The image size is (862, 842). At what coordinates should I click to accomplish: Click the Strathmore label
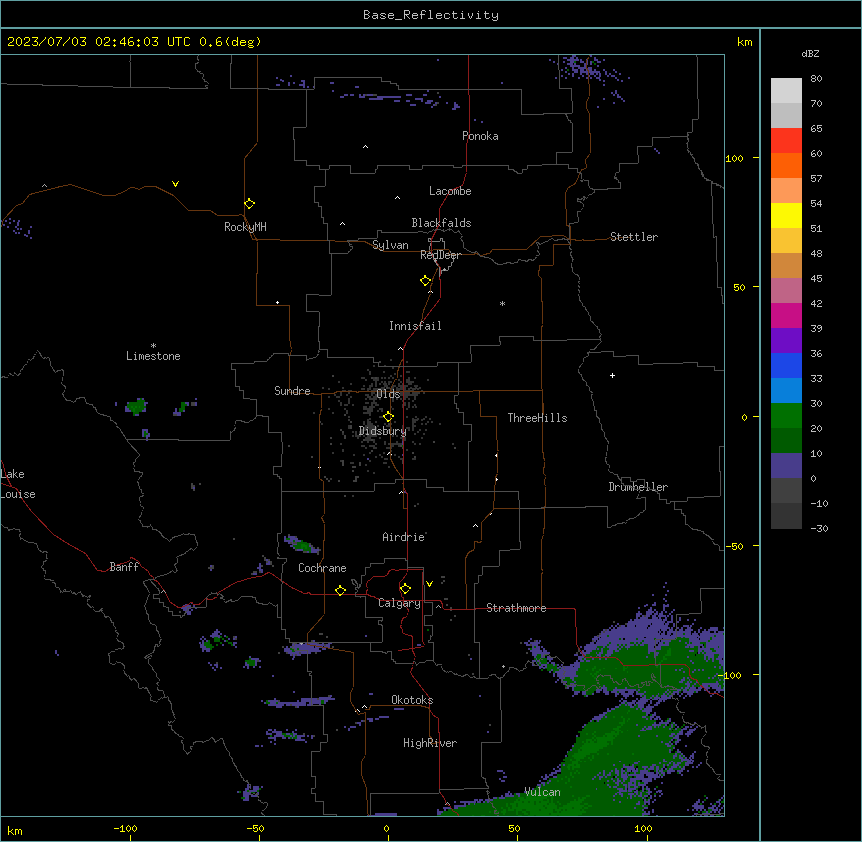pyautogui.click(x=516, y=608)
